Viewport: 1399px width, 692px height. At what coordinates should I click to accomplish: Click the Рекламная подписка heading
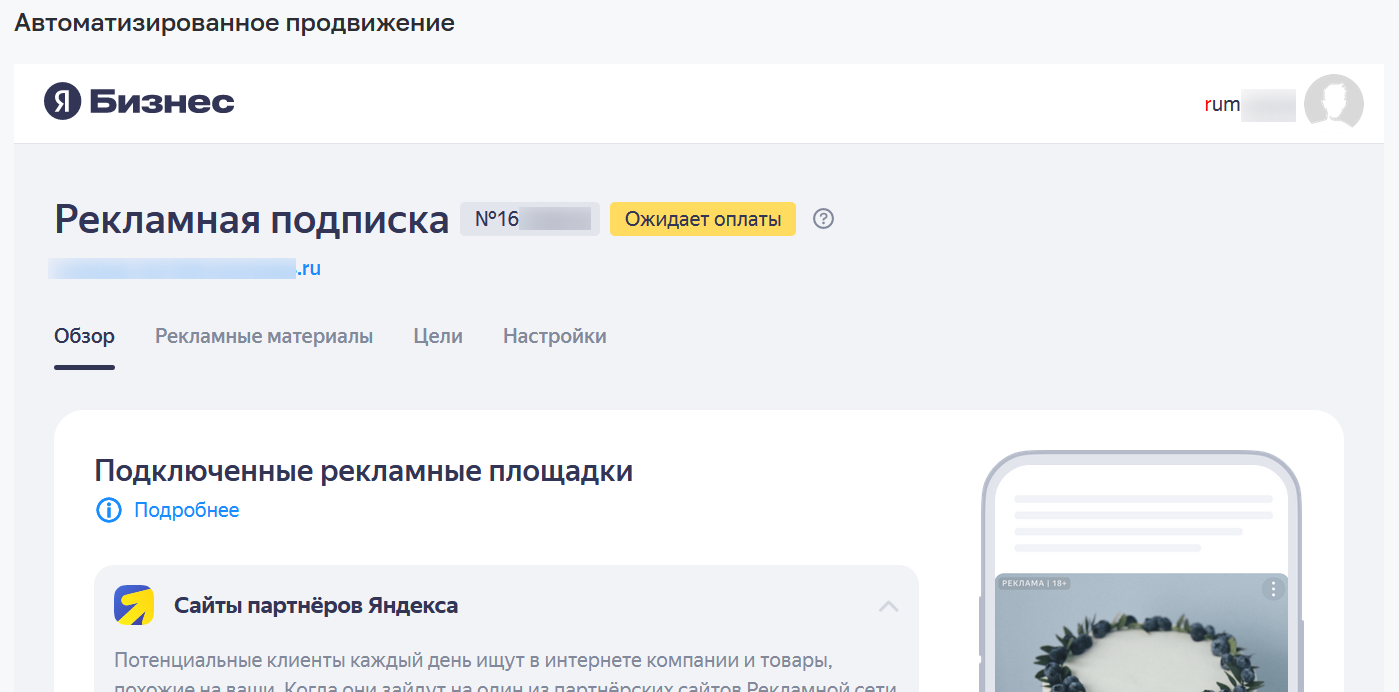[252, 220]
